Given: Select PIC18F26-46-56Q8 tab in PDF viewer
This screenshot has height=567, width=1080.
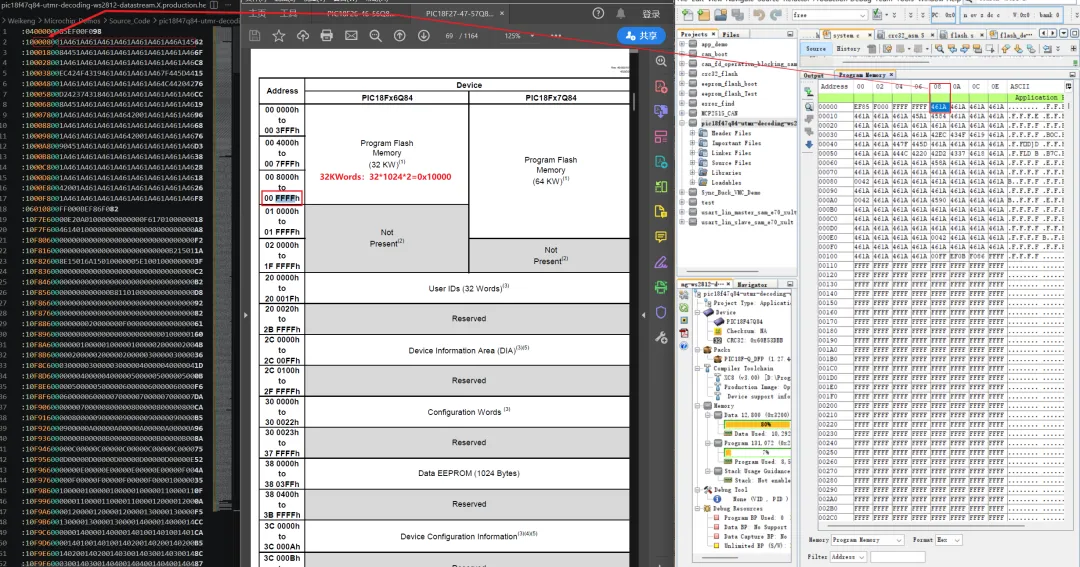Looking at the screenshot, I should (361, 13).
